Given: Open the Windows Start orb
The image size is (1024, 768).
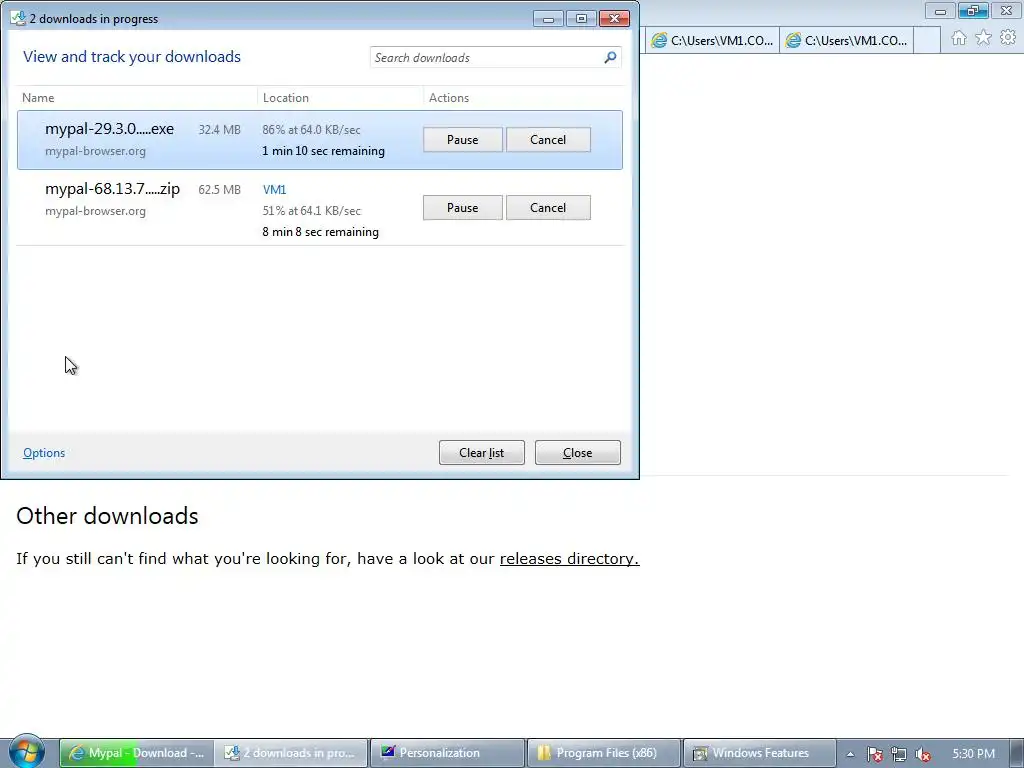Looking at the screenshot, I should (x=26, y=752).
